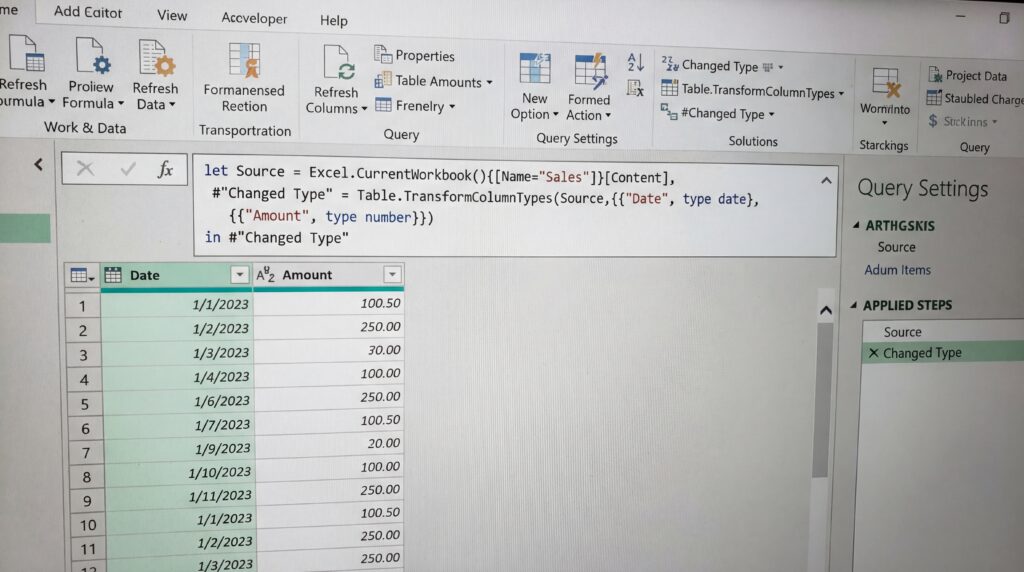This screenshot has width=1024, height=572.
Task: Delete the Changed Type step using X
Action: click(874, 353)
